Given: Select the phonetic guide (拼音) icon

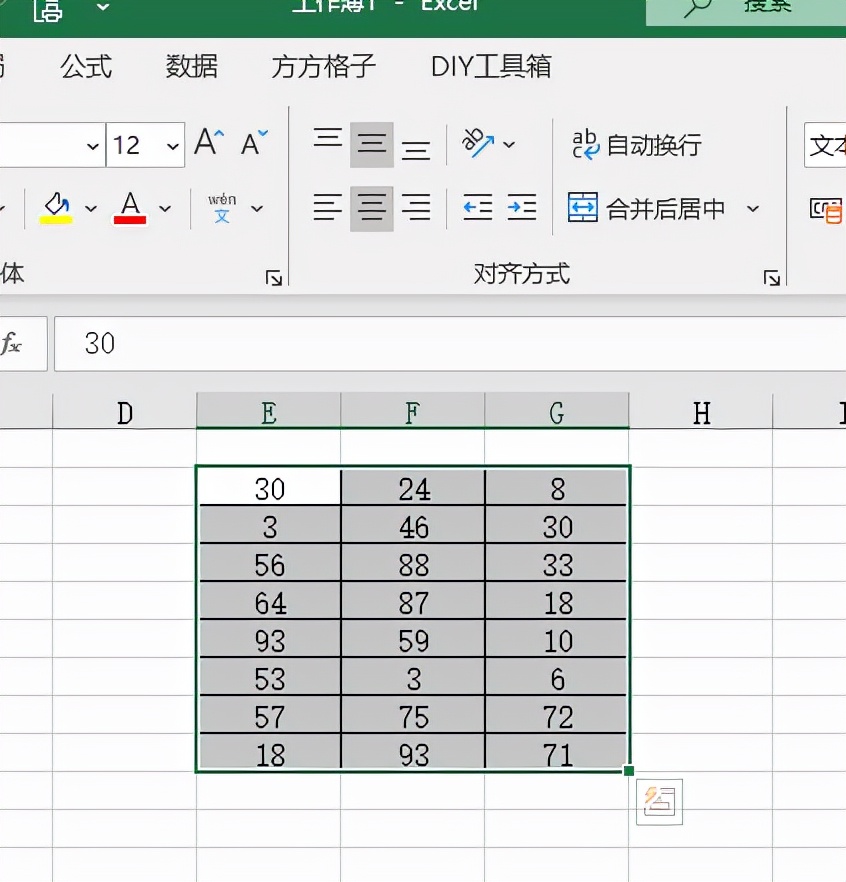Looking at the screenshot, I should pyautogui.click(x=224, y=208).
